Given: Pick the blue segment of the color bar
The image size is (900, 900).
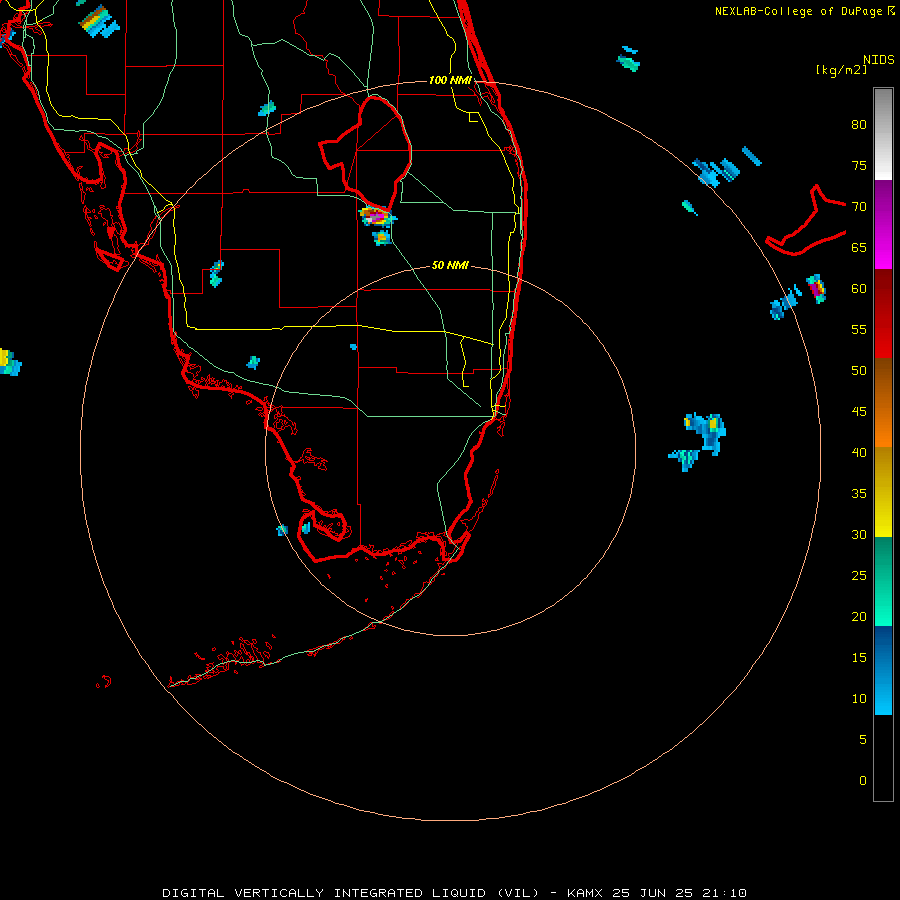Looking at the screenshot, I should click(883, 670).
